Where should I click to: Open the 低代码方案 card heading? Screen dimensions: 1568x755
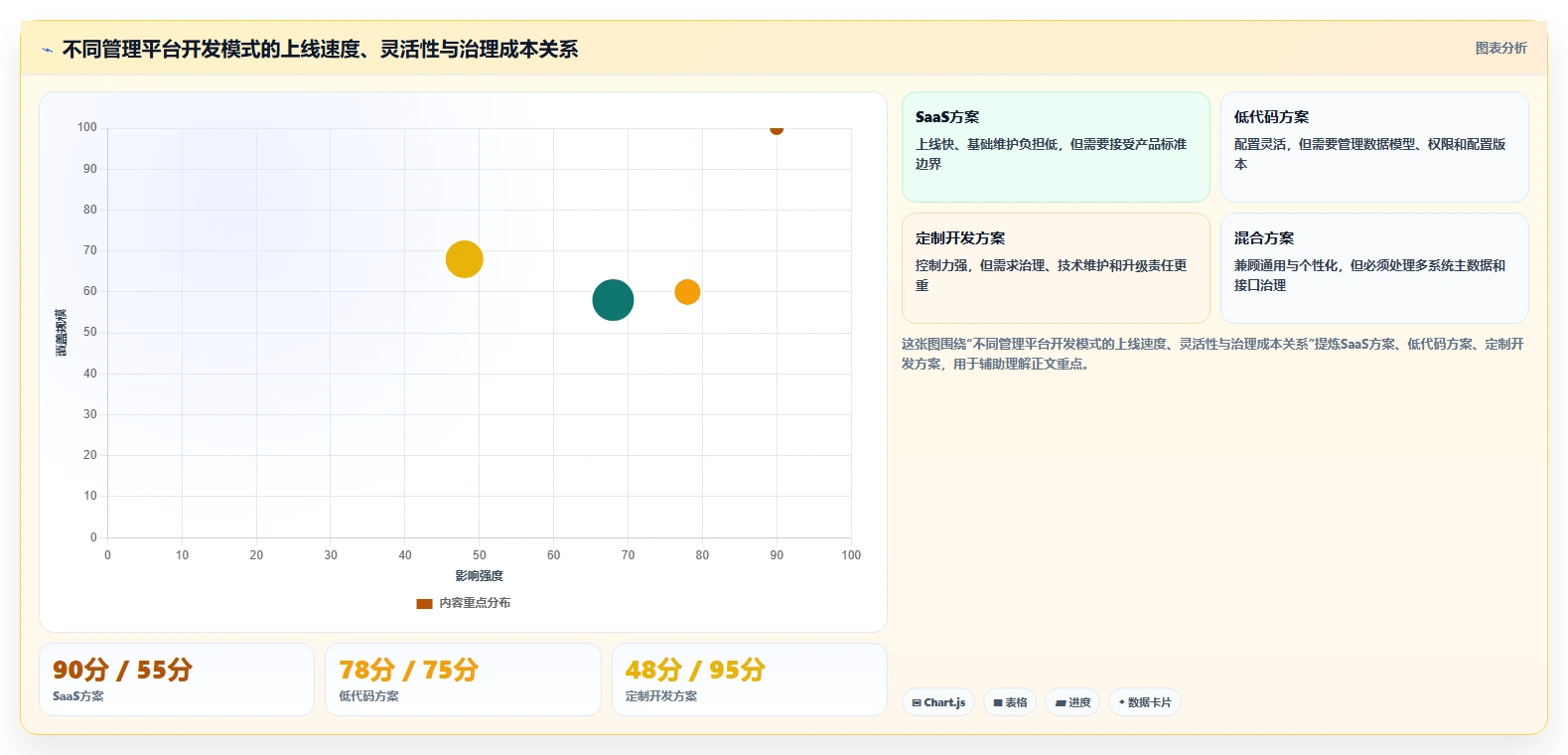coord(1271,117)
